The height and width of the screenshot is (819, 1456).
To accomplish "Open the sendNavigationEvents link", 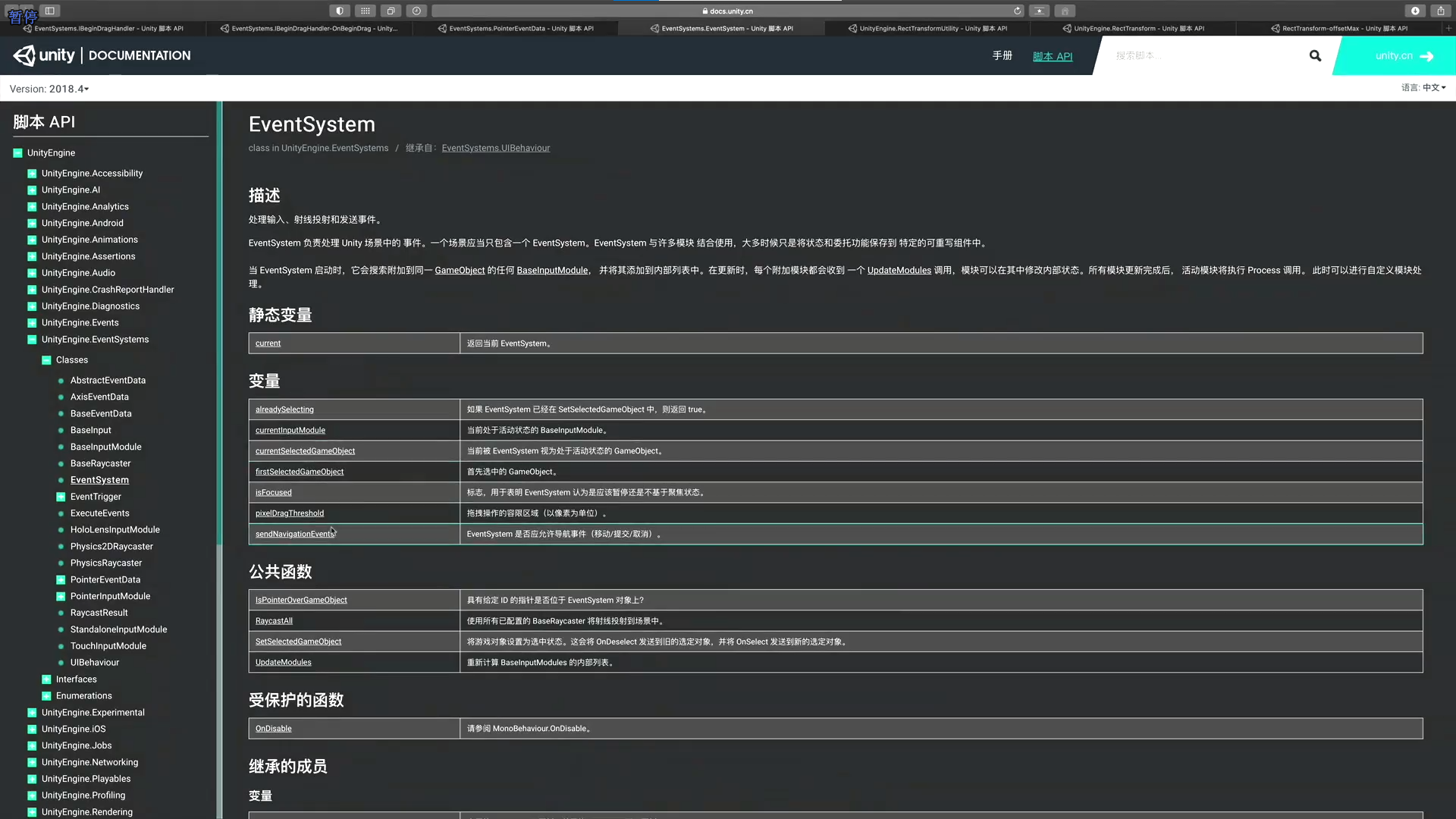I will click(294, 534).
